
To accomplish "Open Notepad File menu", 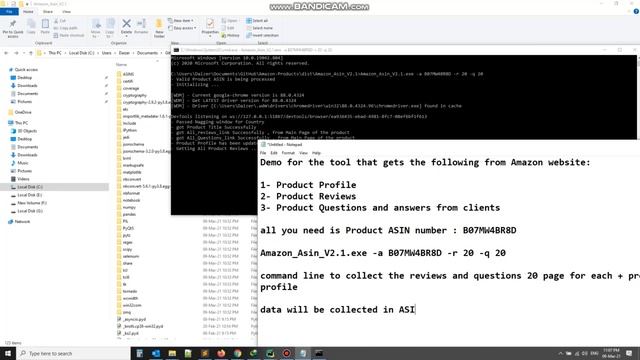I will click(x=263, y=153).
